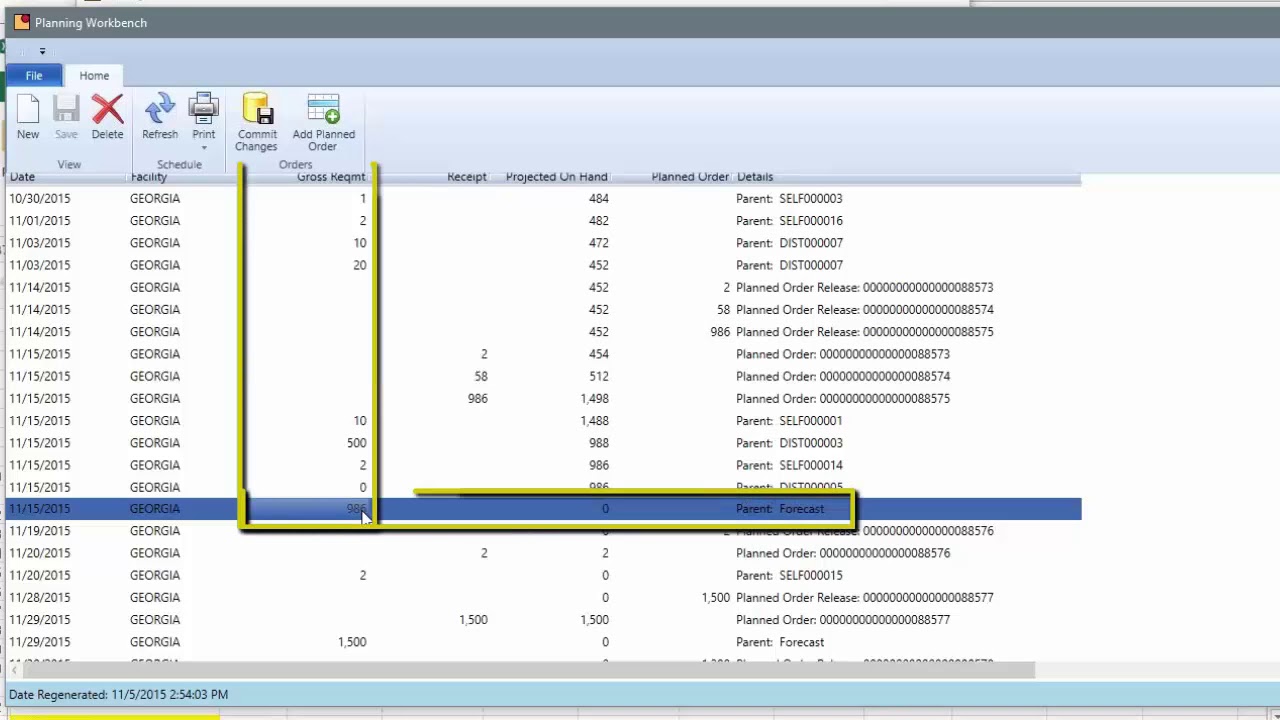The height and width of the screenshot is (720, 1280).
Task: Sort by the Receipt column header
Action: coord(466,177)
